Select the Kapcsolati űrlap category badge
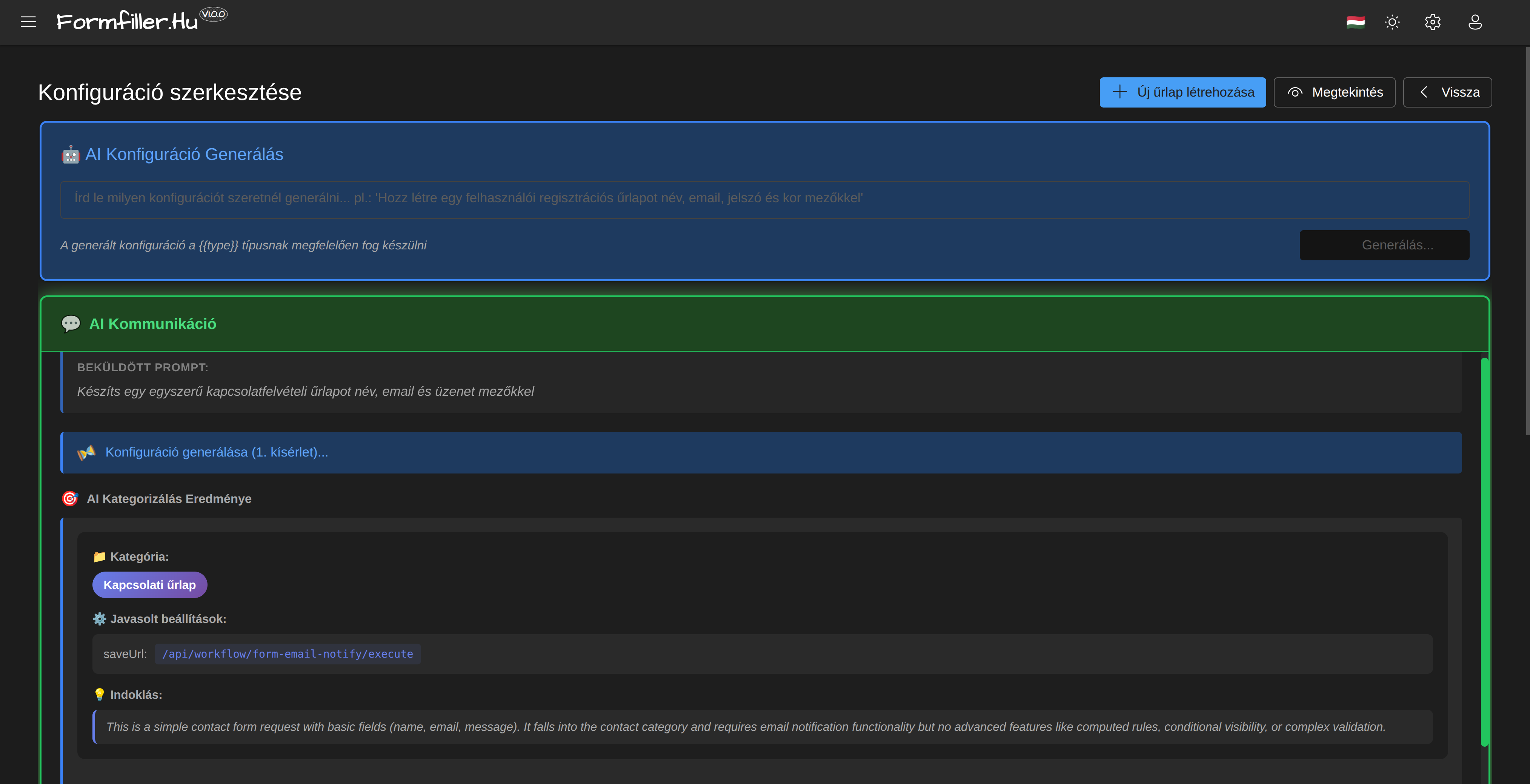 point(150,585)
